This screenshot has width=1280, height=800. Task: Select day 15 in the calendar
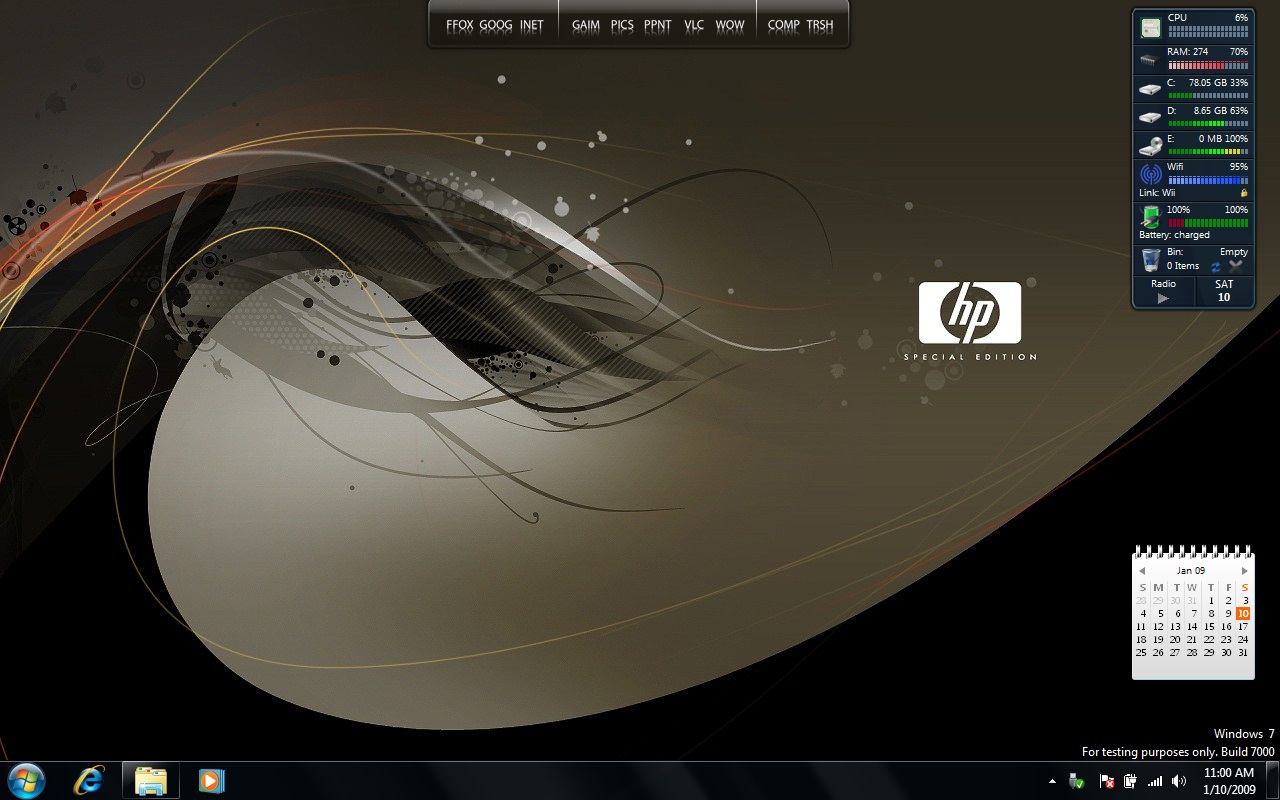coord(1209,627)
